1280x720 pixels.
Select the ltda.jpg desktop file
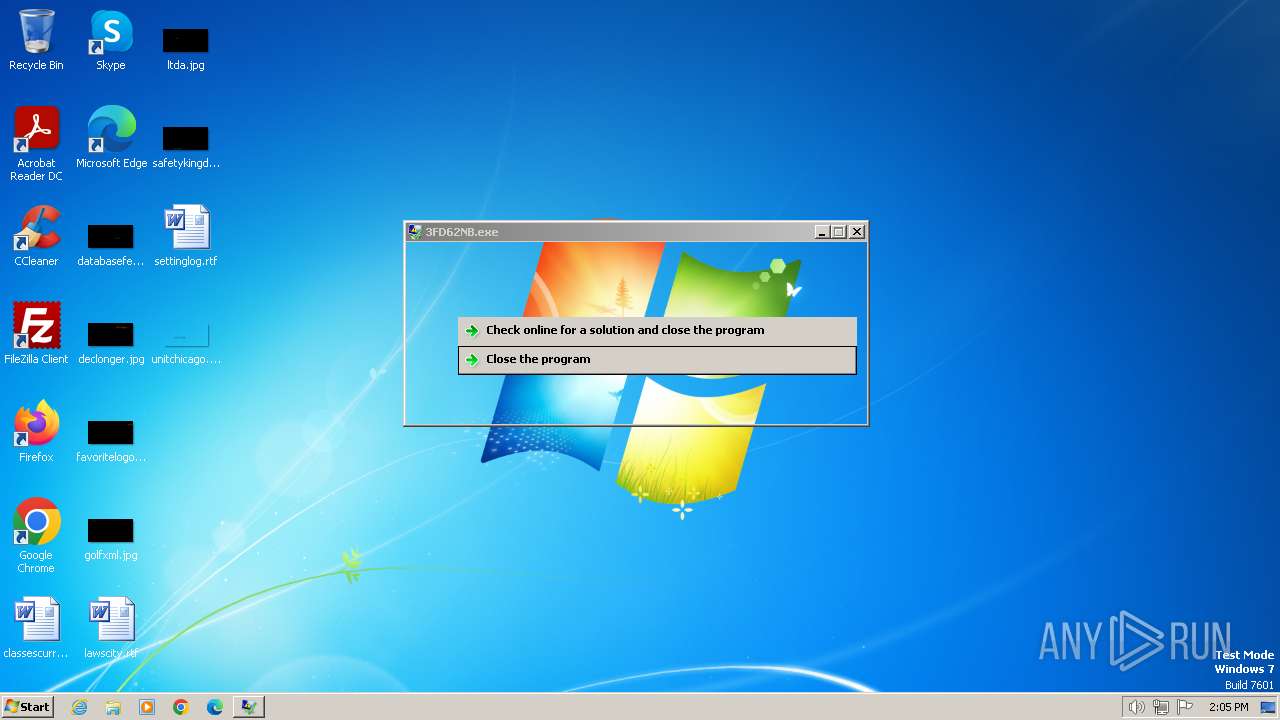point(186,48)
